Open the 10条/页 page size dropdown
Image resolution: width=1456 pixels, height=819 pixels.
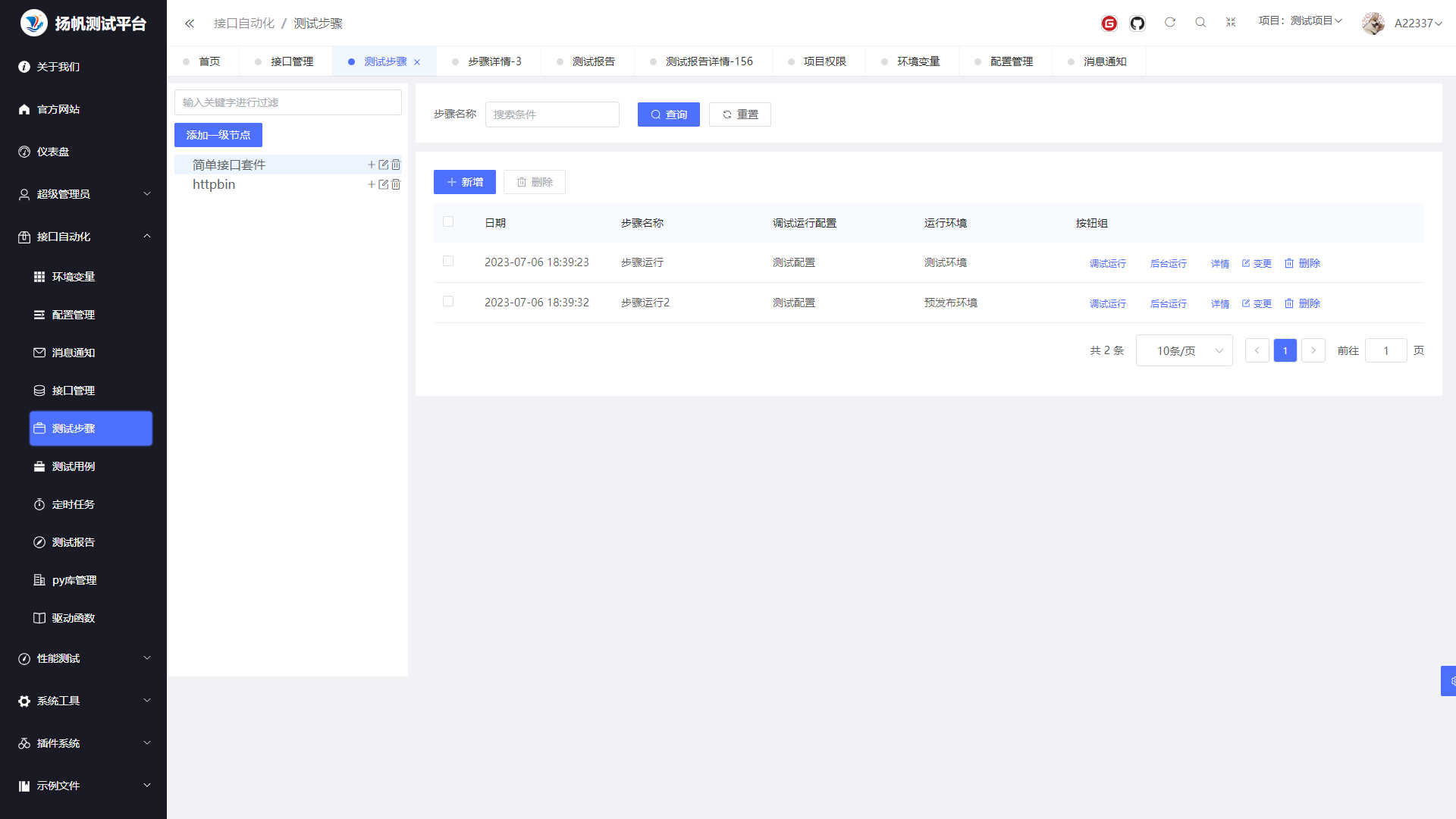[1184, 350]
